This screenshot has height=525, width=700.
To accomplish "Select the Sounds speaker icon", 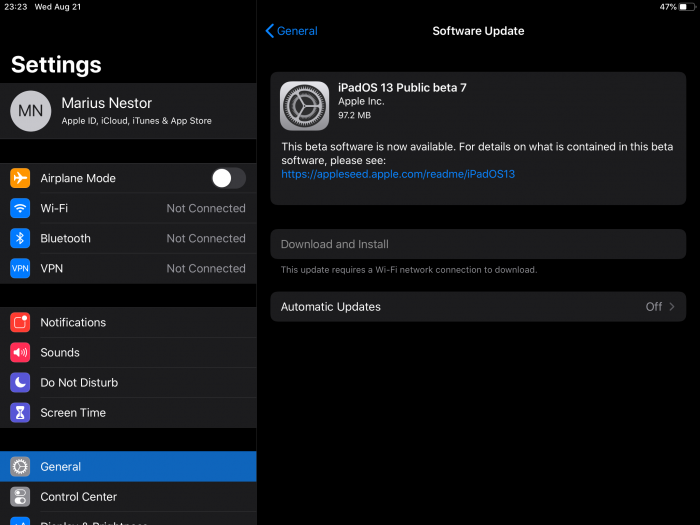I will 20,352.
